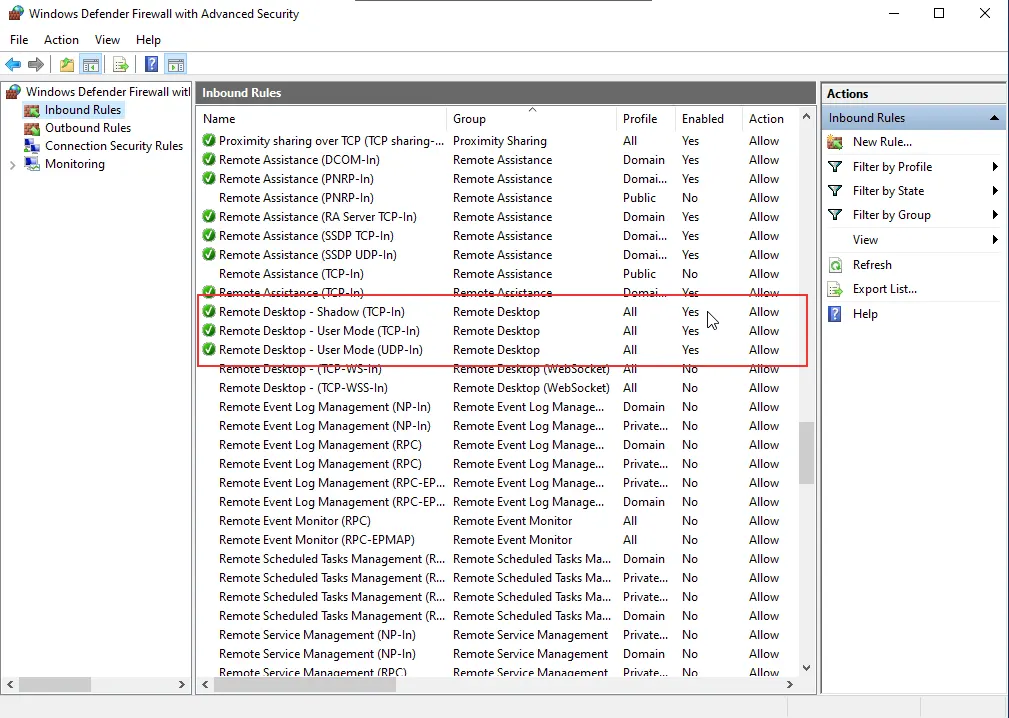The width and height of the screenshot is (1009, 718).
Task: Click Filter by State action
Action: [x=888, y=191]
